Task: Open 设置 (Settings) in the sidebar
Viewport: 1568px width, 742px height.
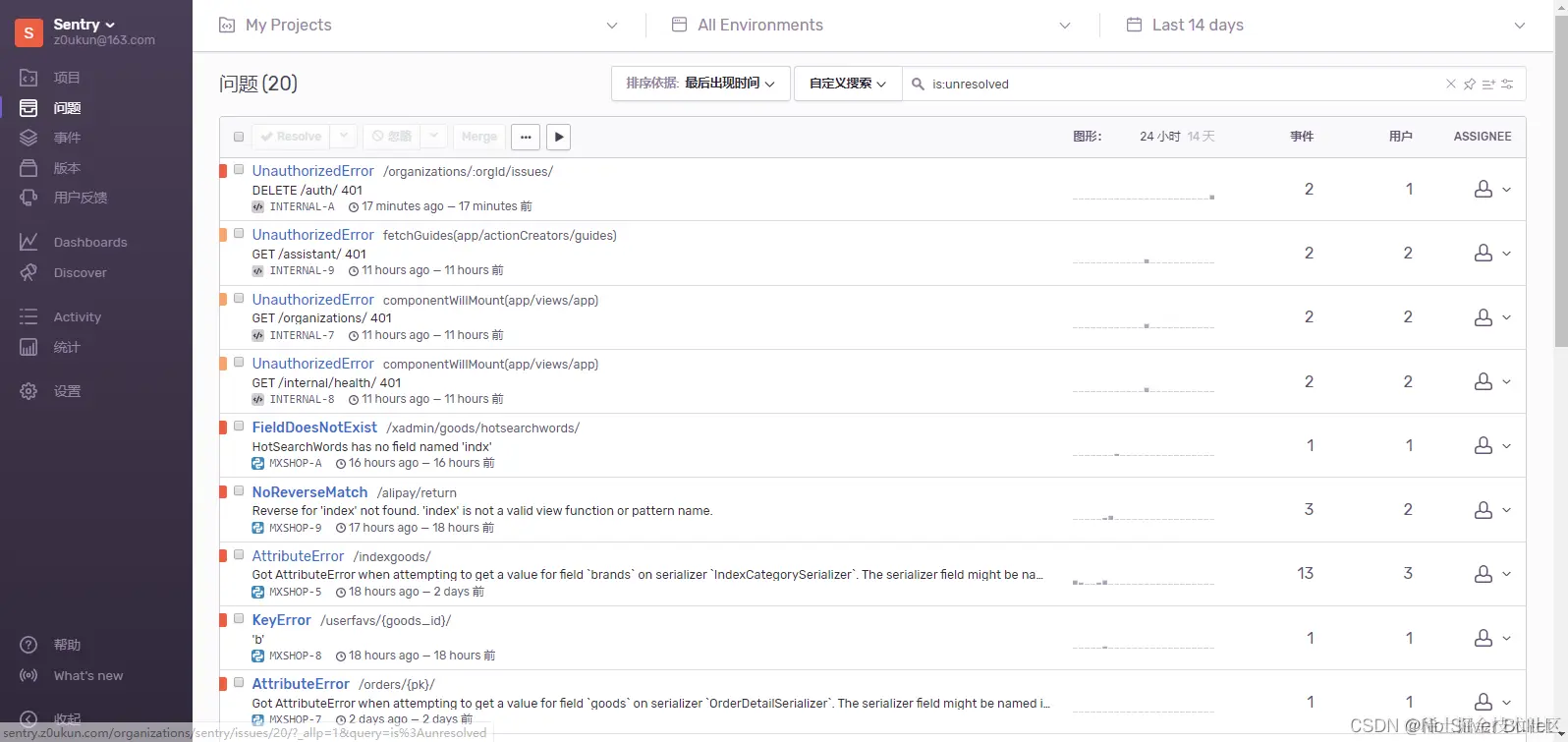Action: point(67,391)
